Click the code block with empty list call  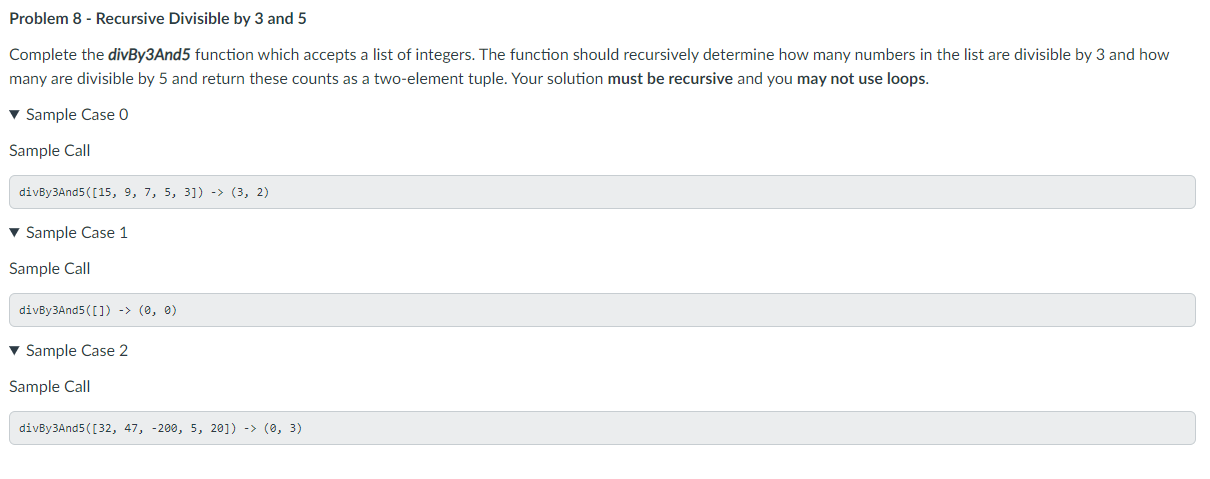coord(602,310)
